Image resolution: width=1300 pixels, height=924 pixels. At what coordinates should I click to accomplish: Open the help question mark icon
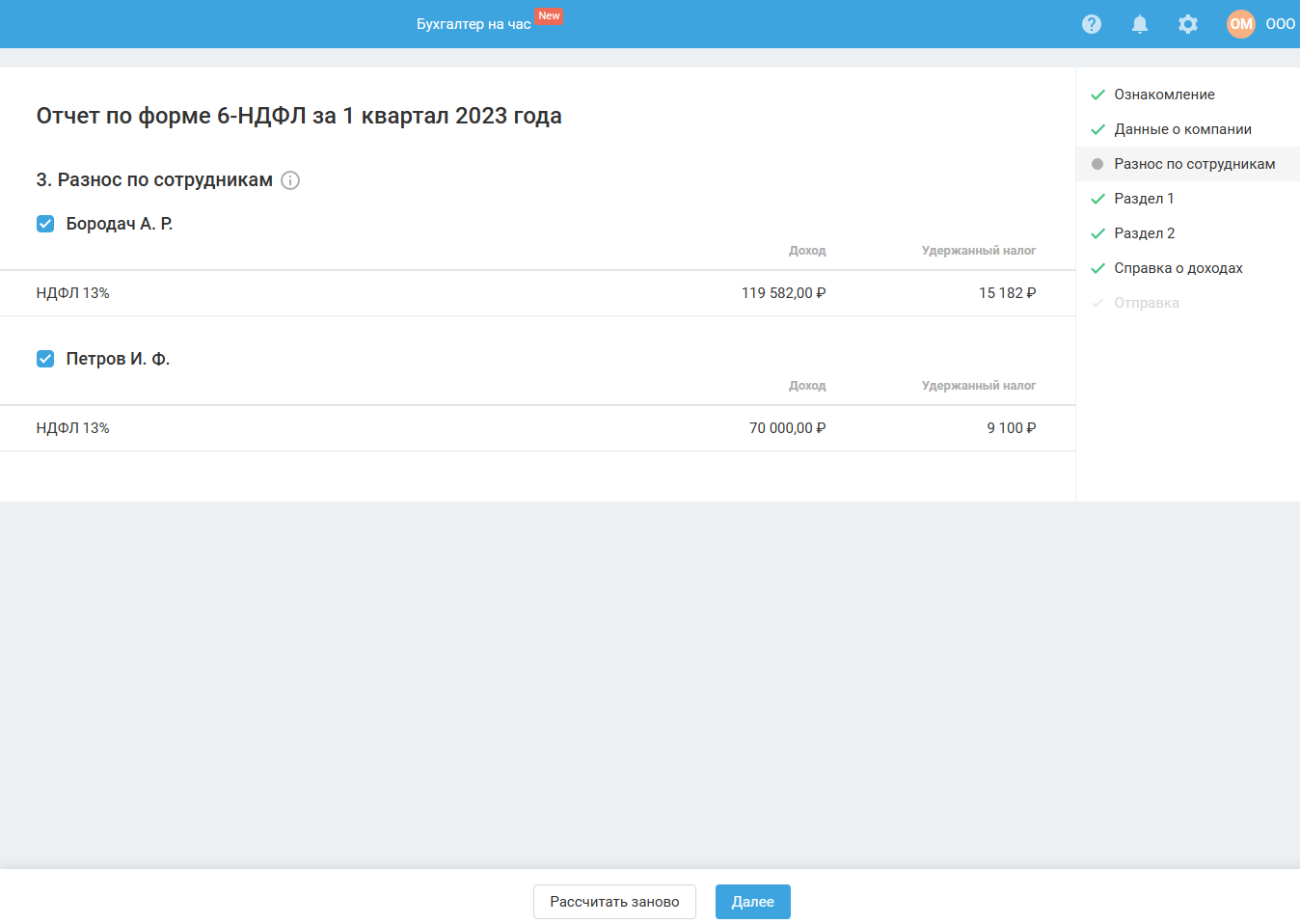(x=1092, y=24)
